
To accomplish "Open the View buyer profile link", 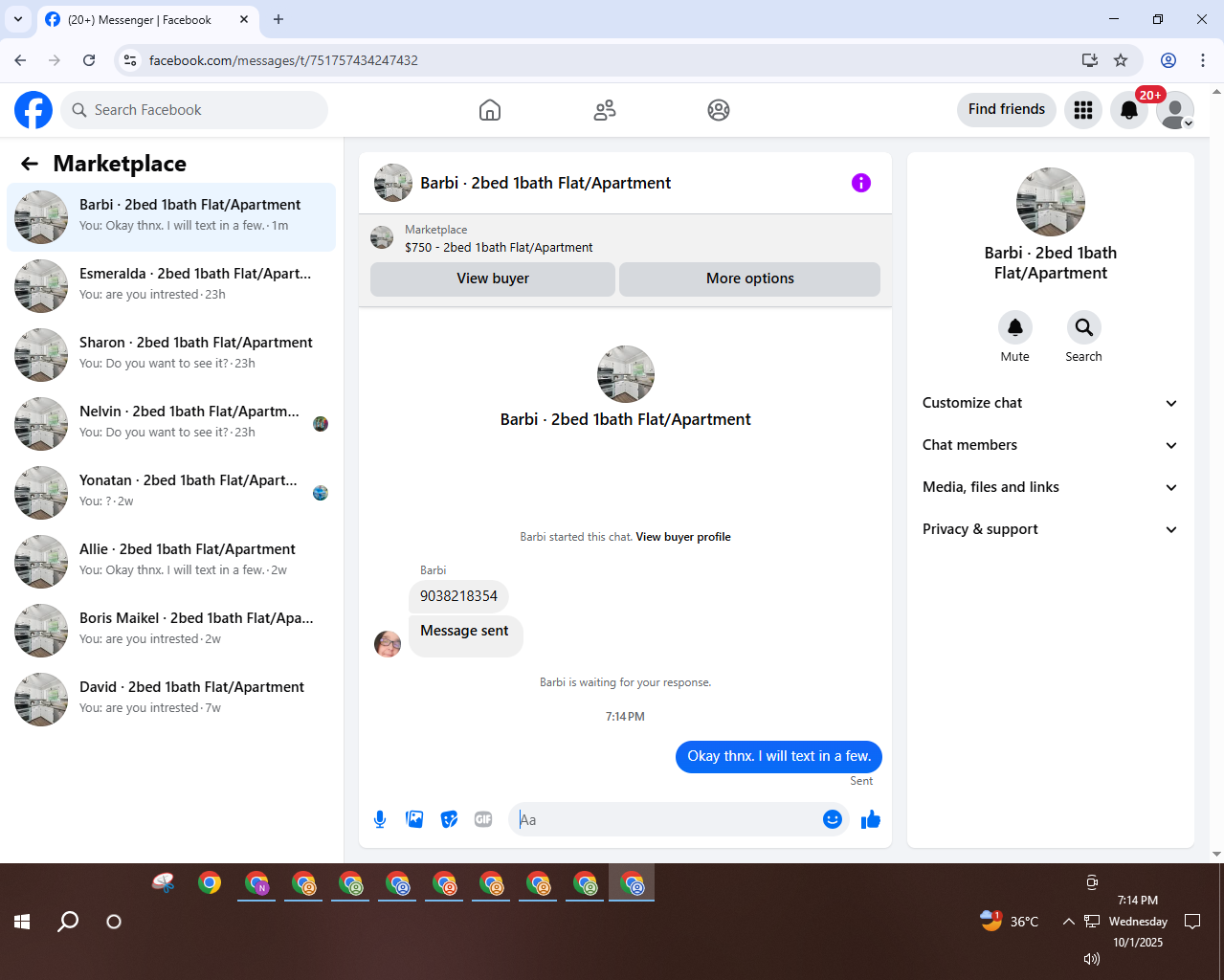I will (683, 537).
